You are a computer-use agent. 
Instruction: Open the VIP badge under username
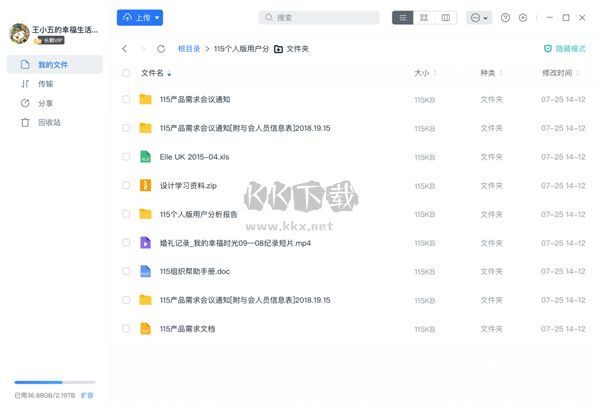[50, 41]
